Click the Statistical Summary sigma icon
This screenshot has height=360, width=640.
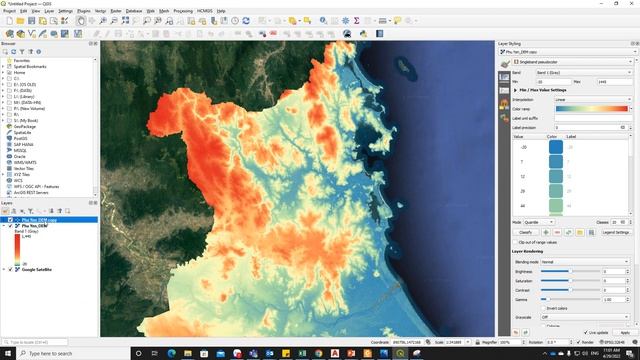(x=356, y=21)
